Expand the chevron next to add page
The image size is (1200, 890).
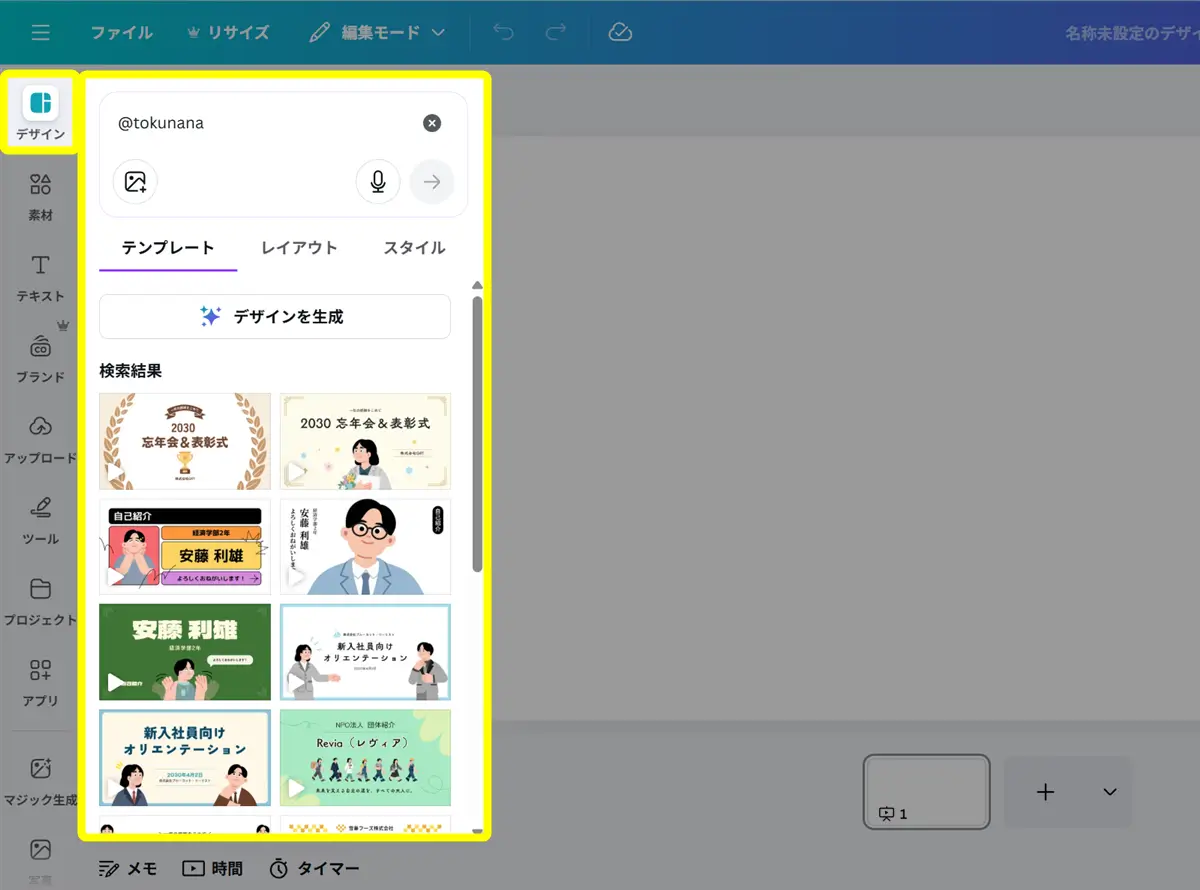(1109, 792)
